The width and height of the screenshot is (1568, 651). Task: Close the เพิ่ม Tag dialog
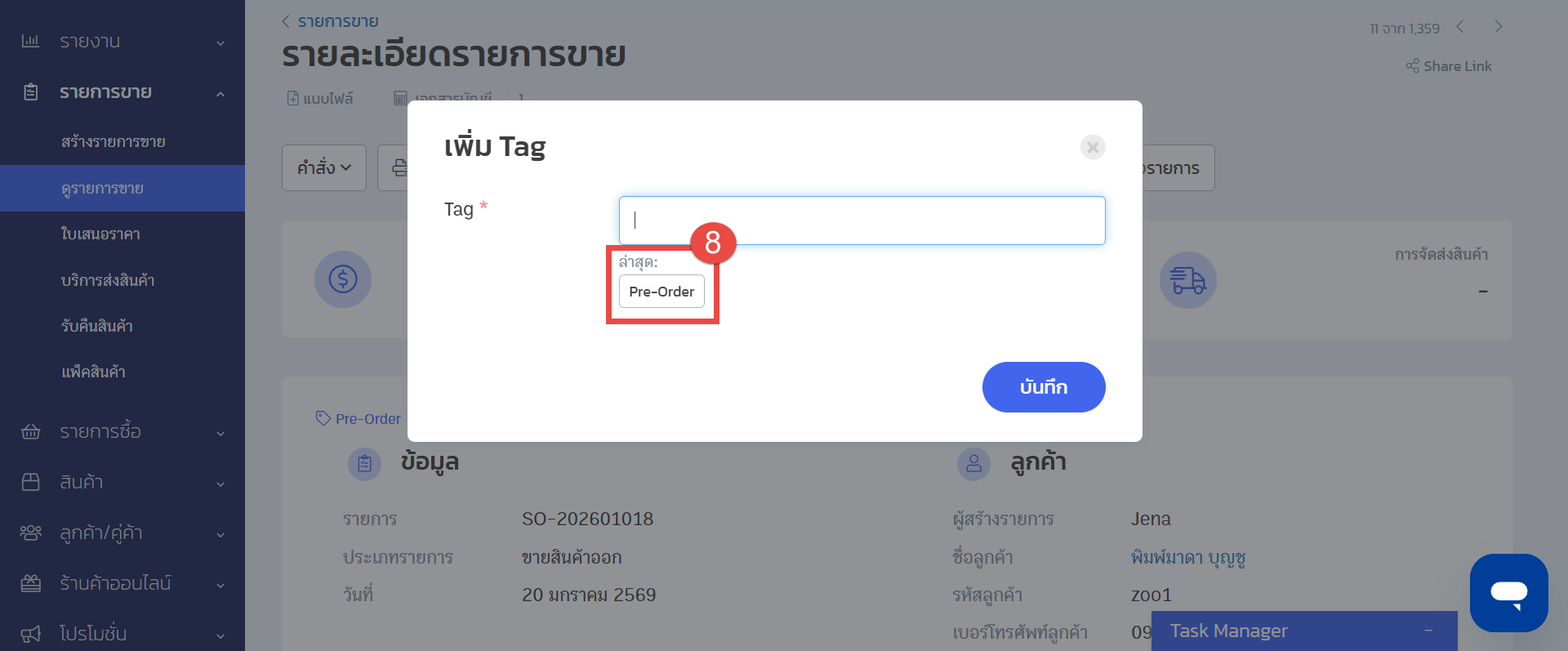coord(1092,147)
